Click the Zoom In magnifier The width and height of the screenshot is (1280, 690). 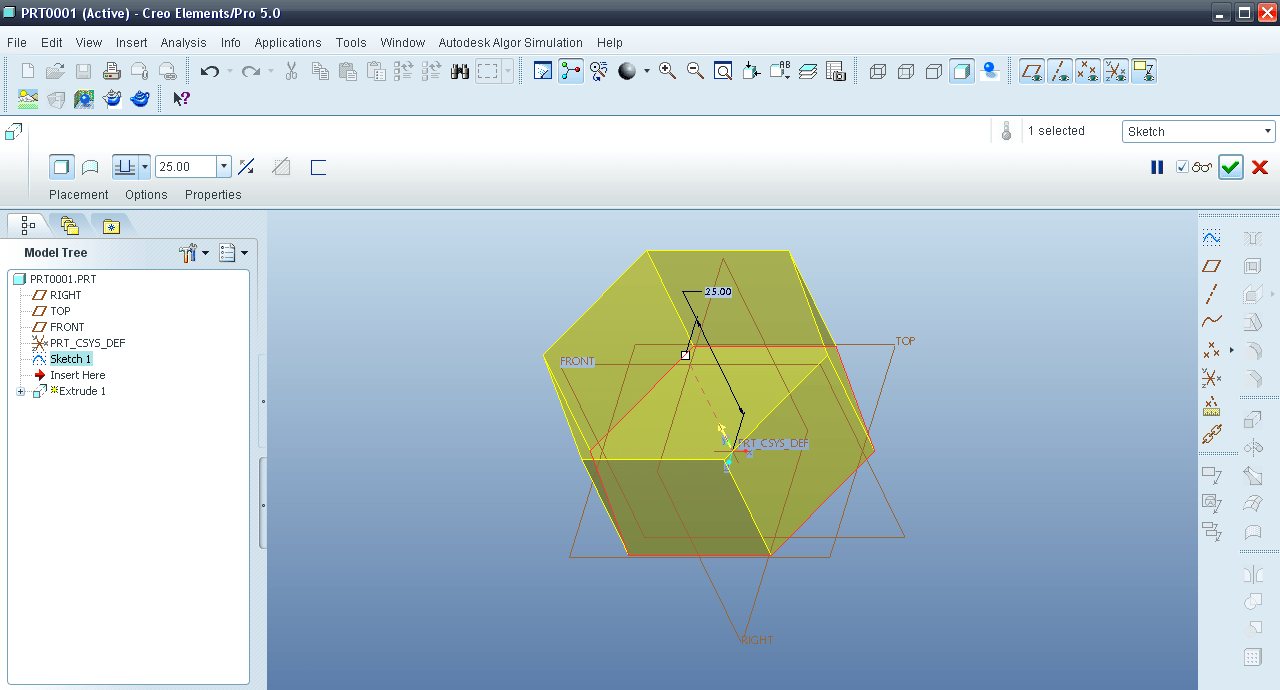(x=667, y=71)
